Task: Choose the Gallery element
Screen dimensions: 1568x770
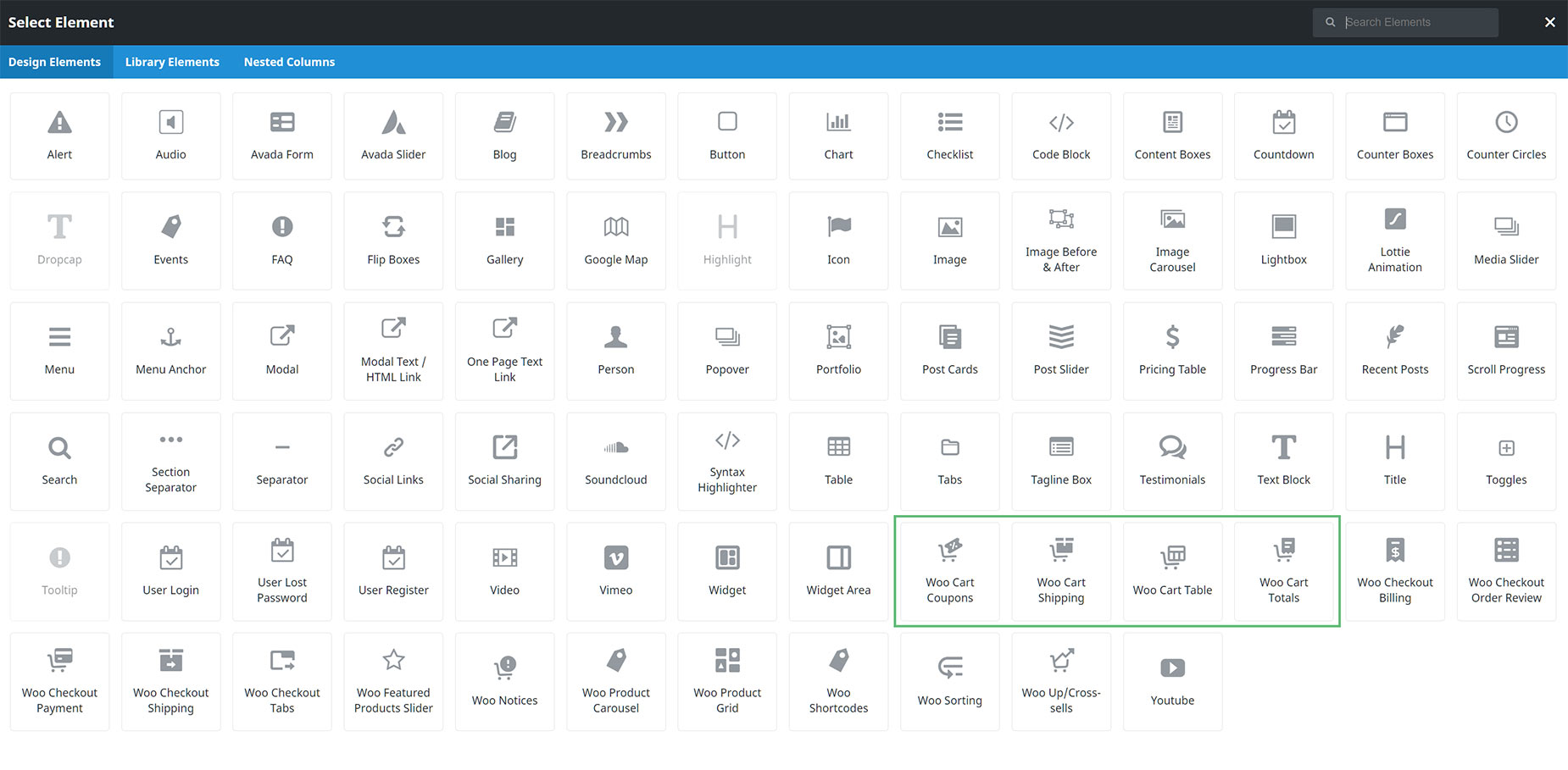Action: click(504, 241)
